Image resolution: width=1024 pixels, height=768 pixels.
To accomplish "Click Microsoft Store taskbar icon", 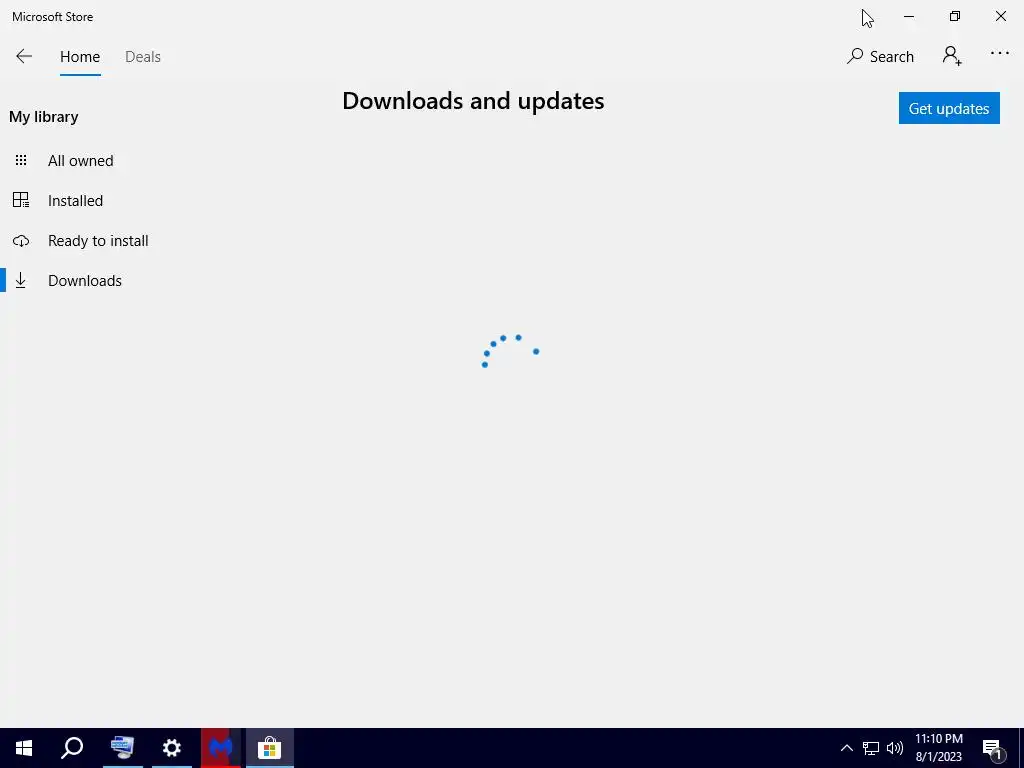I will (269, 748).
